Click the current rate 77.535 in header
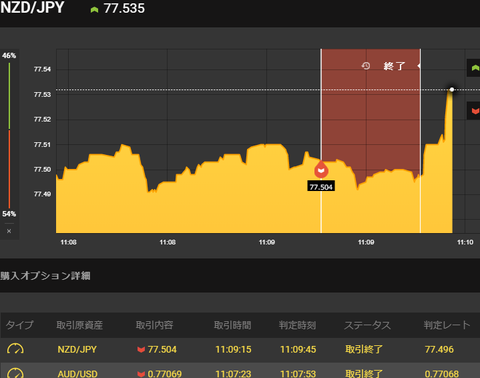The width and height of the screenshot is (480, 378). (x=124, y=8)
